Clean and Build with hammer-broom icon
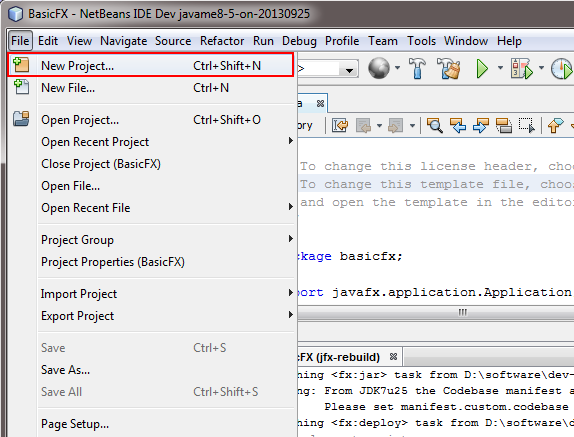 448,68
